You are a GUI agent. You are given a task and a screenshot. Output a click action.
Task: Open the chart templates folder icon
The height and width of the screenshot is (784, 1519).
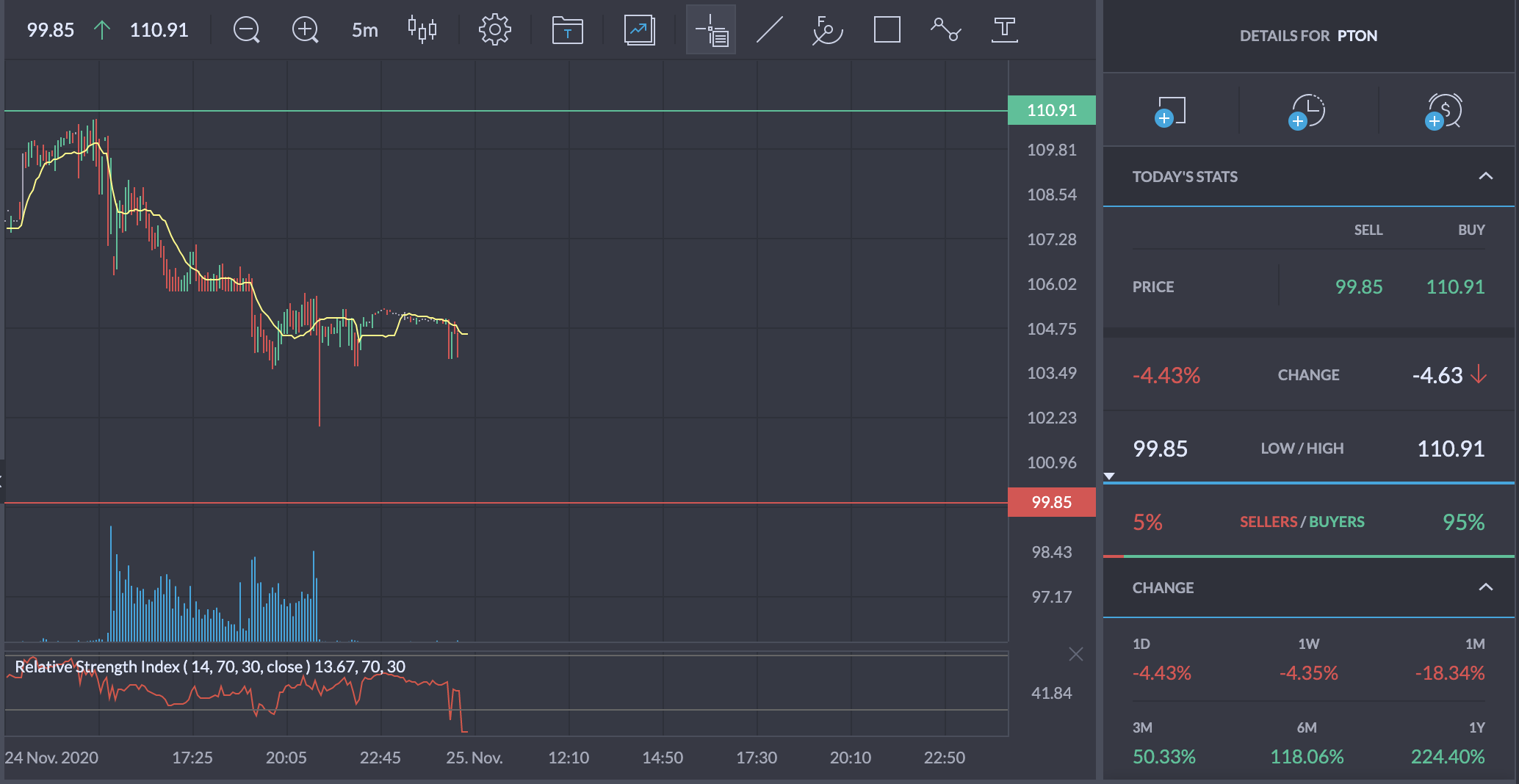coord(567,30)
